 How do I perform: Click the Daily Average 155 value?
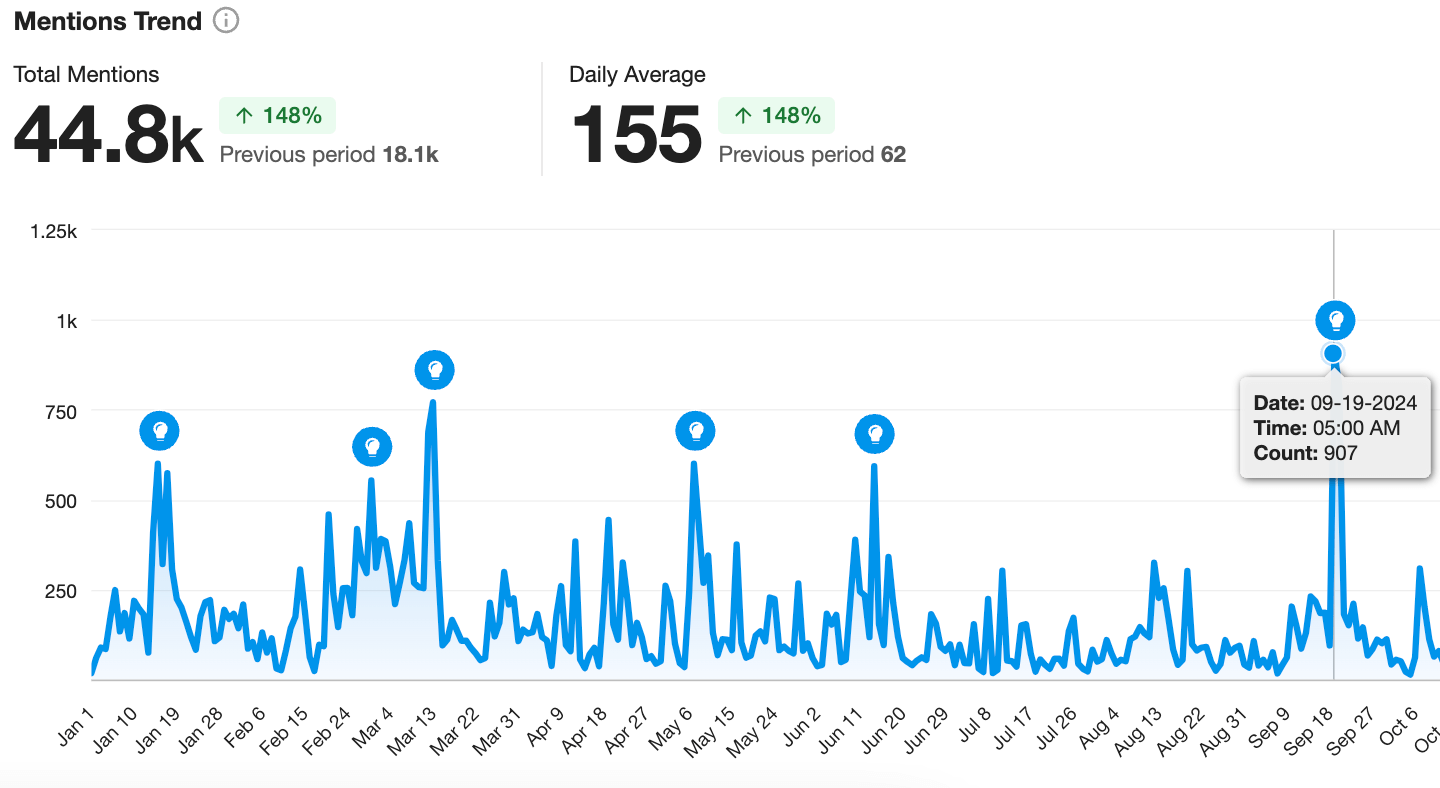point(637,134)
